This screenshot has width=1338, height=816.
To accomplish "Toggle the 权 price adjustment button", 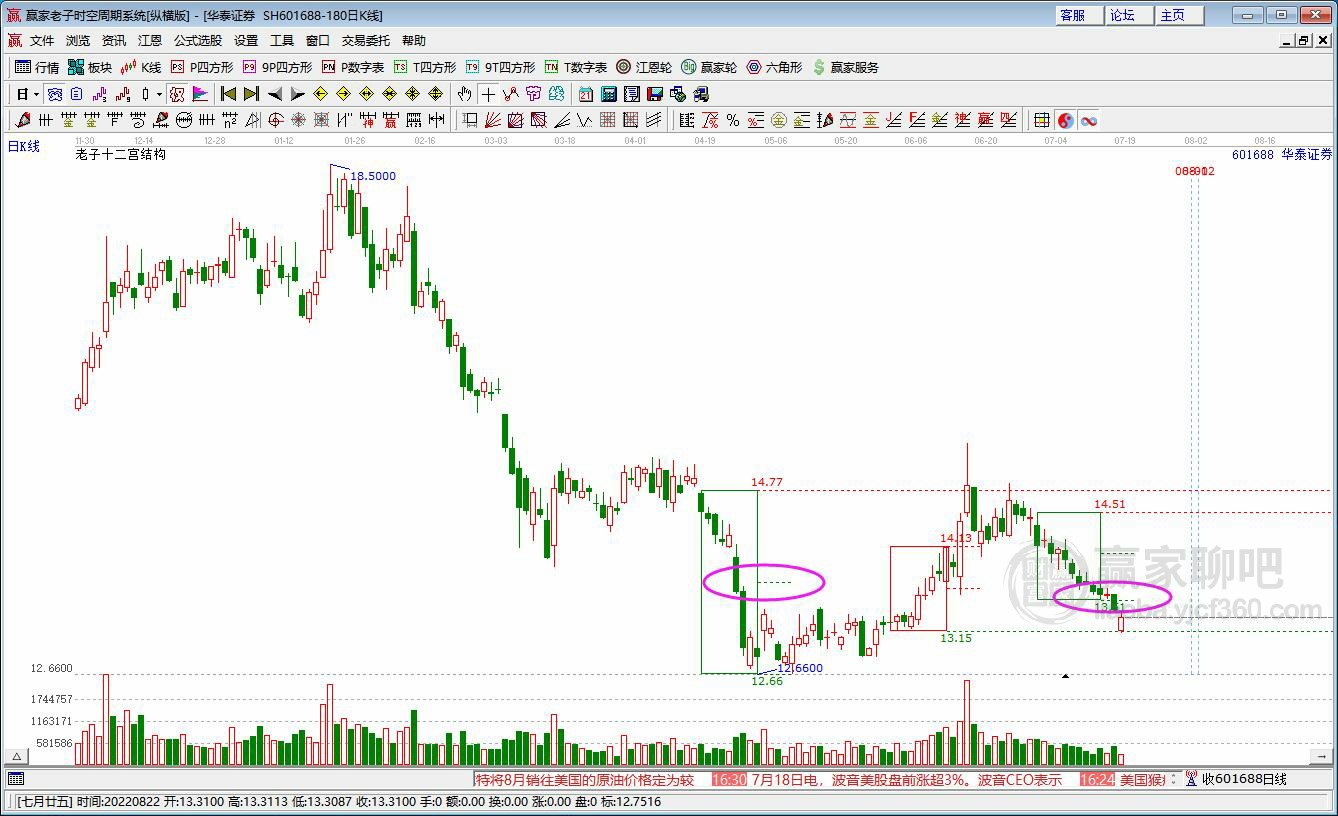I will pos(177,94).
